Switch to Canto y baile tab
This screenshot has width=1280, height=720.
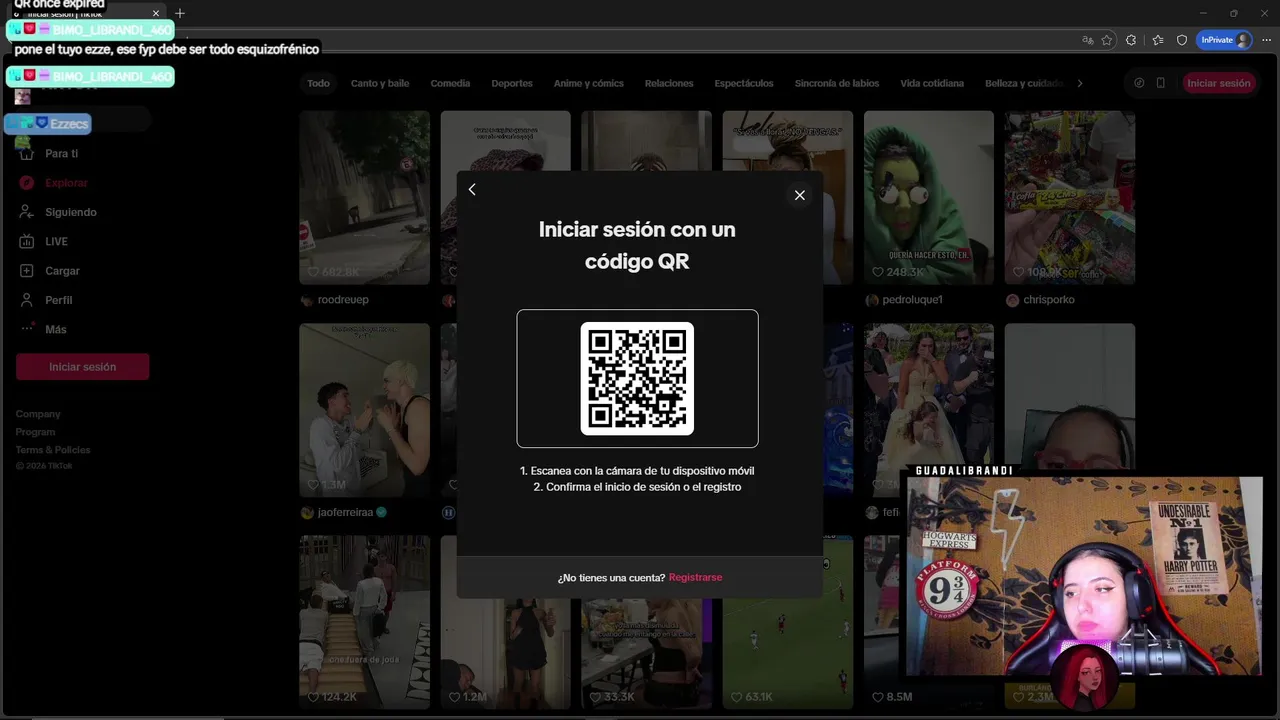[380, 83]
